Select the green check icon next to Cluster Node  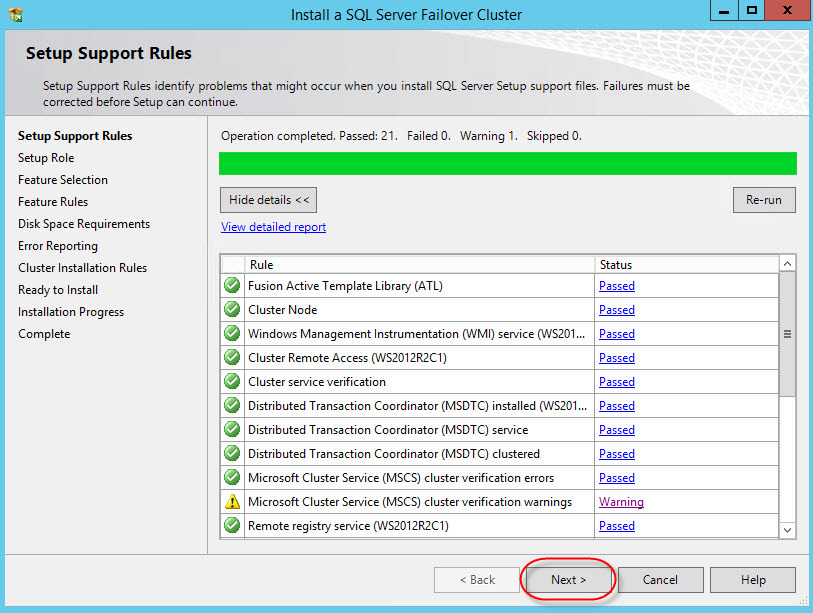[231, 309]
